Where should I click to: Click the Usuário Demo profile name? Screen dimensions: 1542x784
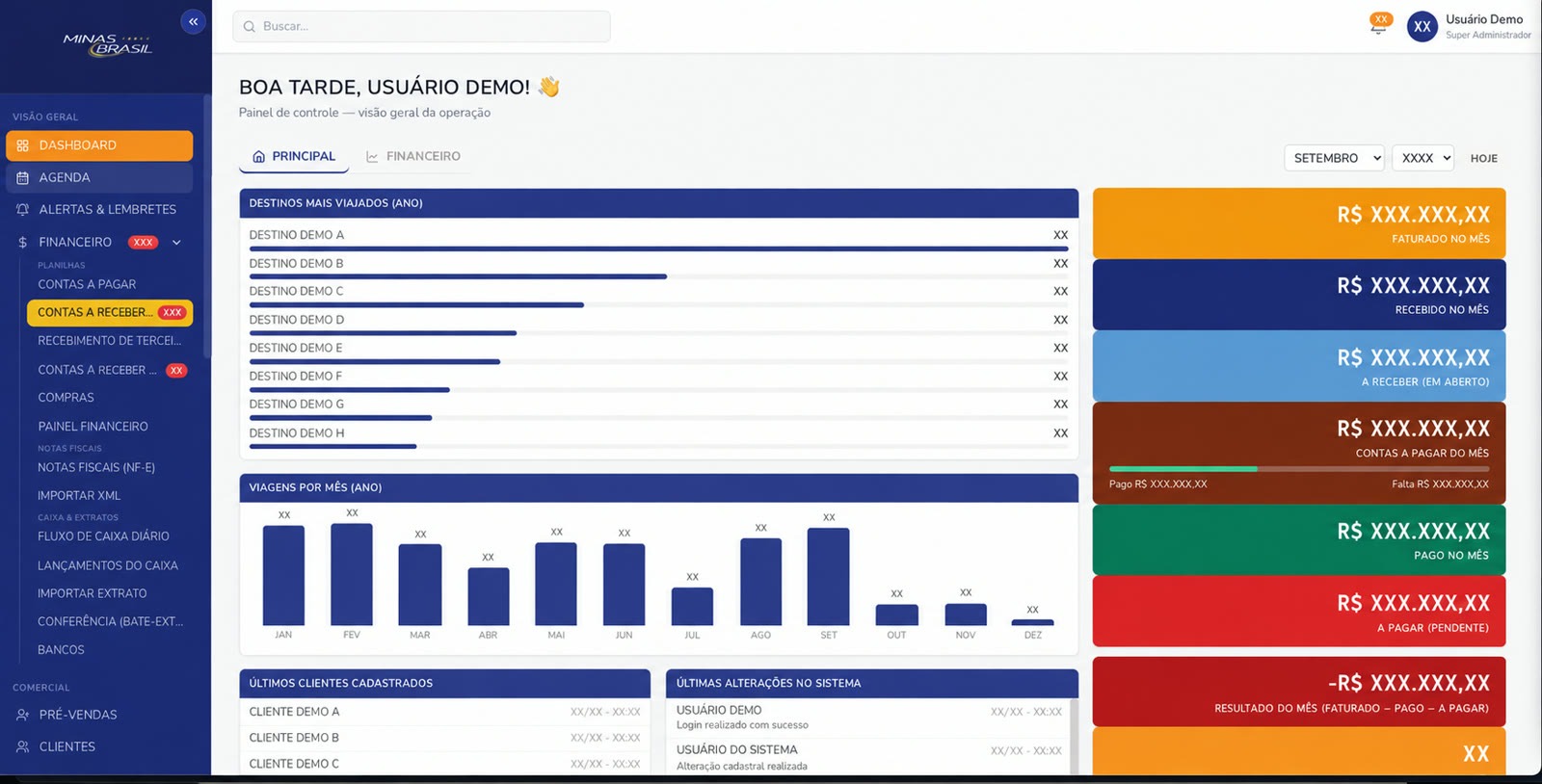click(x=1484, y=19)
